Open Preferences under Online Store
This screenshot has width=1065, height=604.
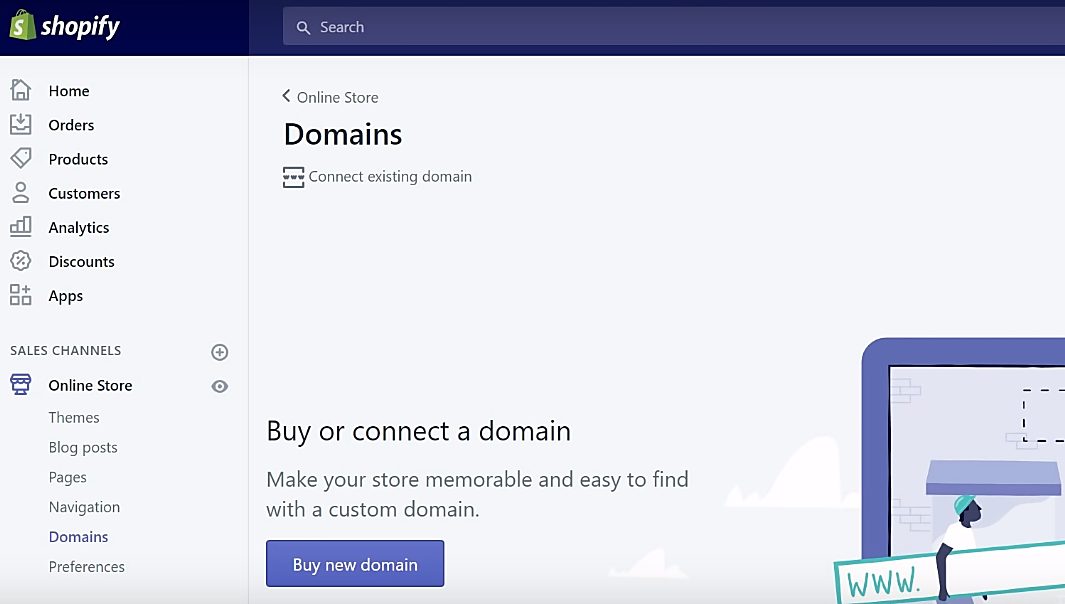click(x=86, y=567)
